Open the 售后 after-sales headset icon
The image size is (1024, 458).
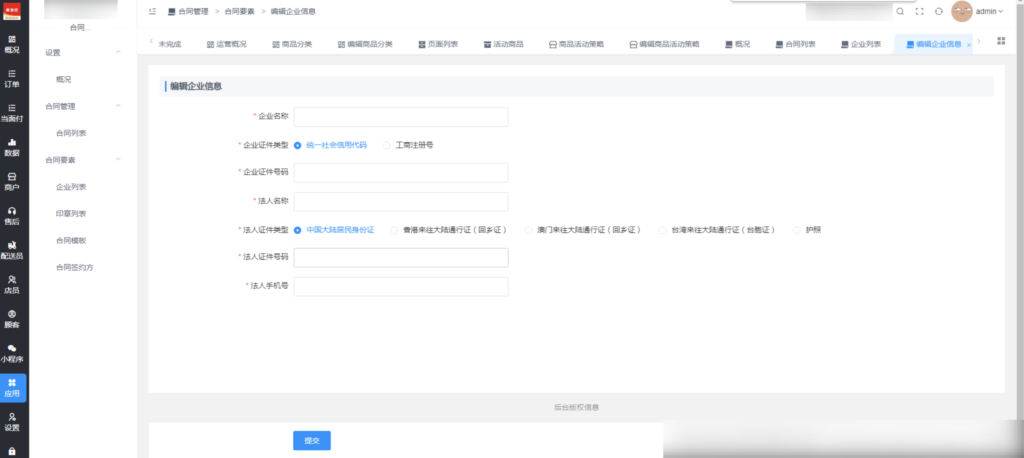(12, 215)
